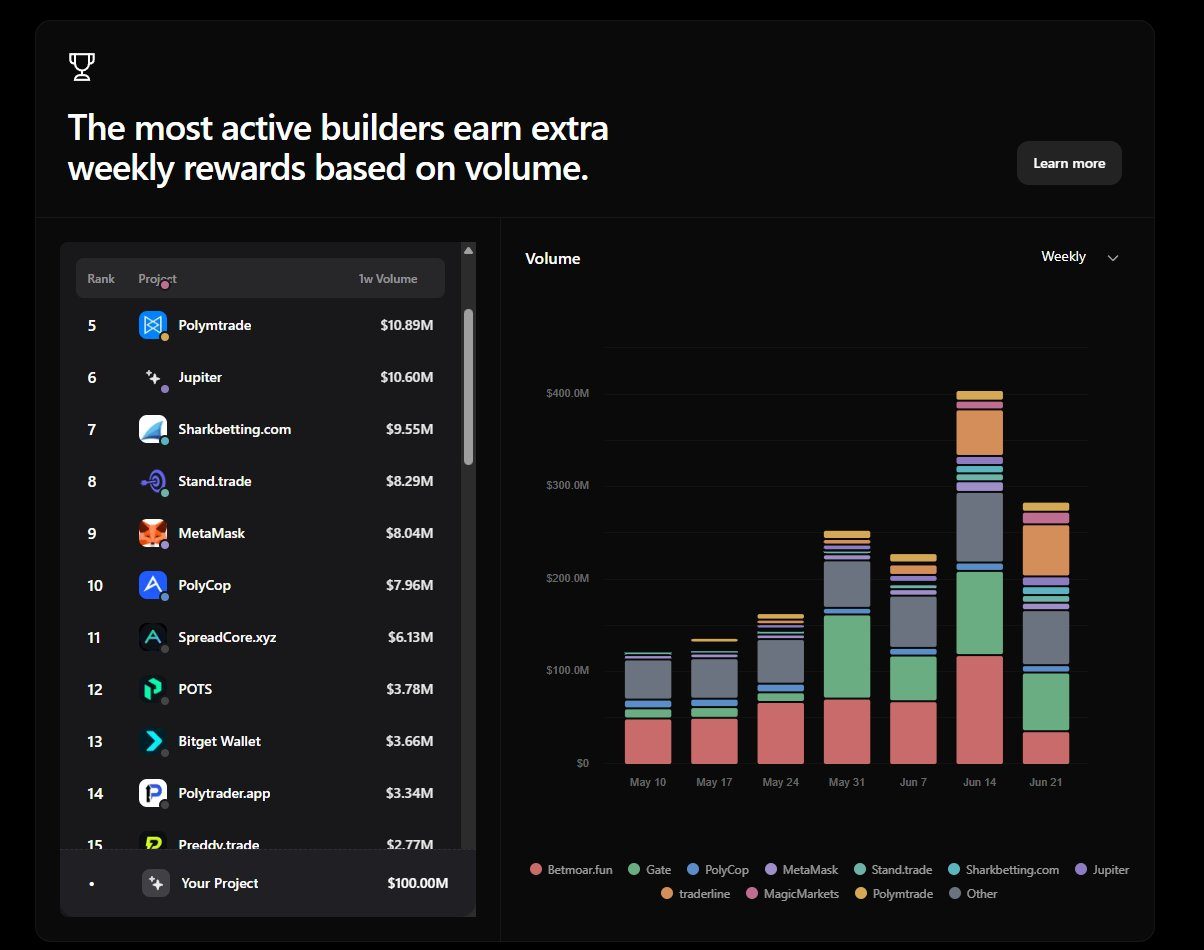Image resolution: width=1204 pixels, height=950 pixels.
Task: Select the Sharkbetting.com shark logo
Action: pyautogui.click(x=152, y=429)
